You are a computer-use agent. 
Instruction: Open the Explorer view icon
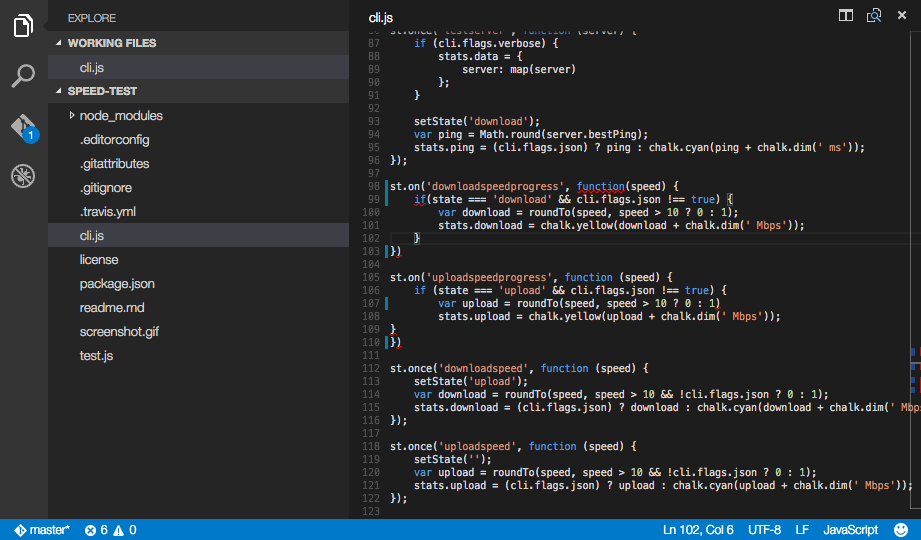click(23, 25)
